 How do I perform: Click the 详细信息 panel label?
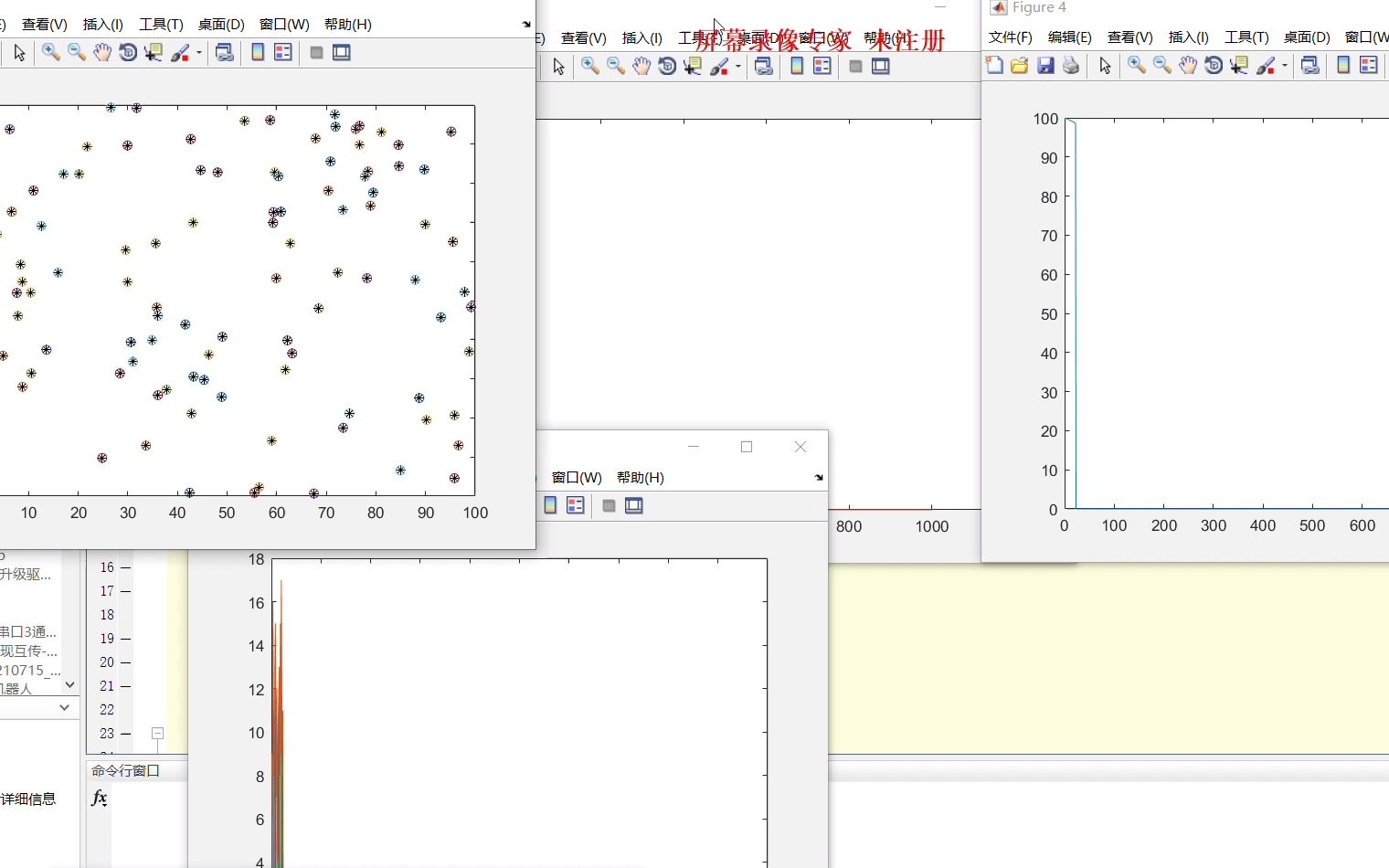(28, 799)
